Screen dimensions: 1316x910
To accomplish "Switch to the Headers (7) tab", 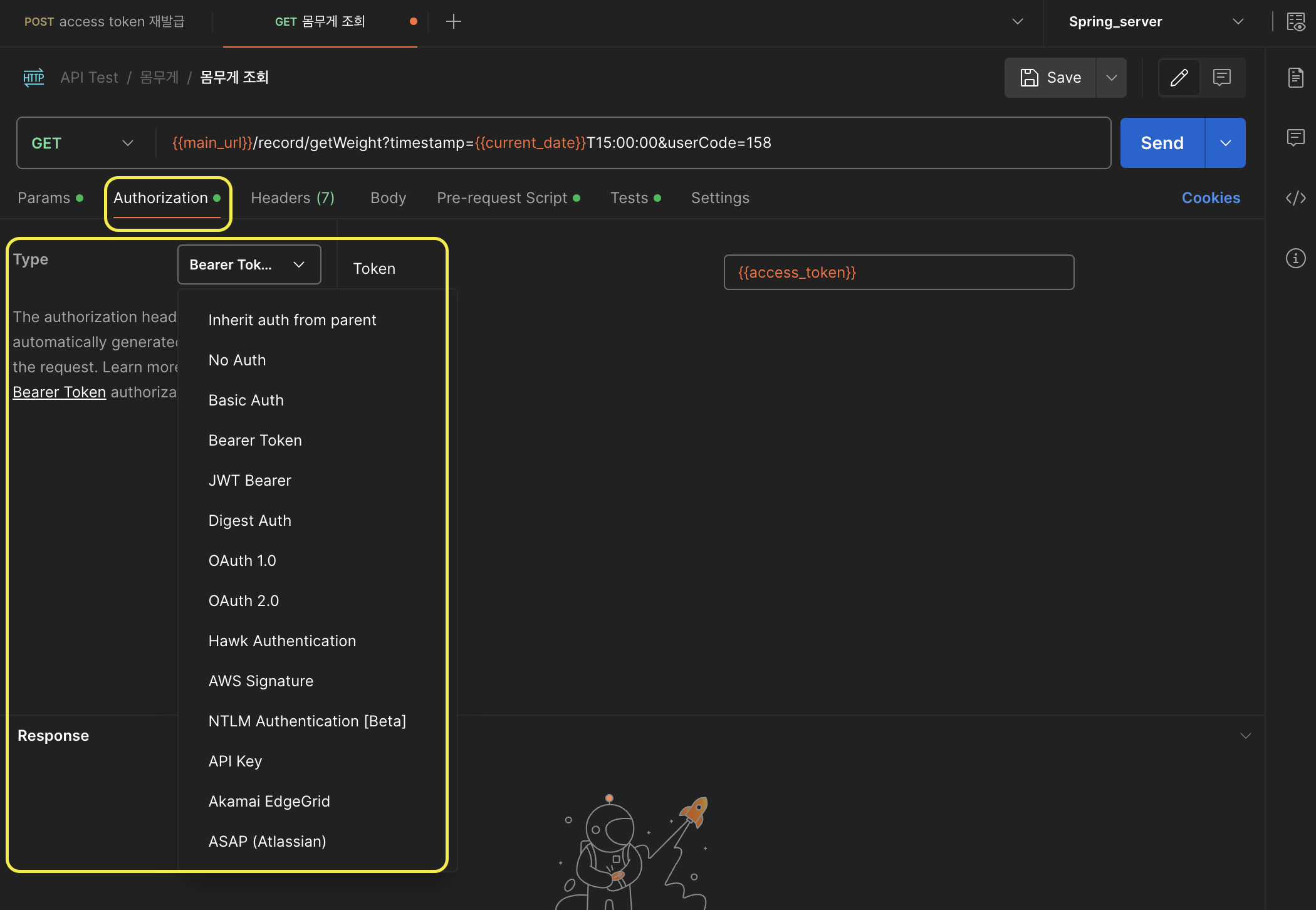I will [x=292, y=198].
